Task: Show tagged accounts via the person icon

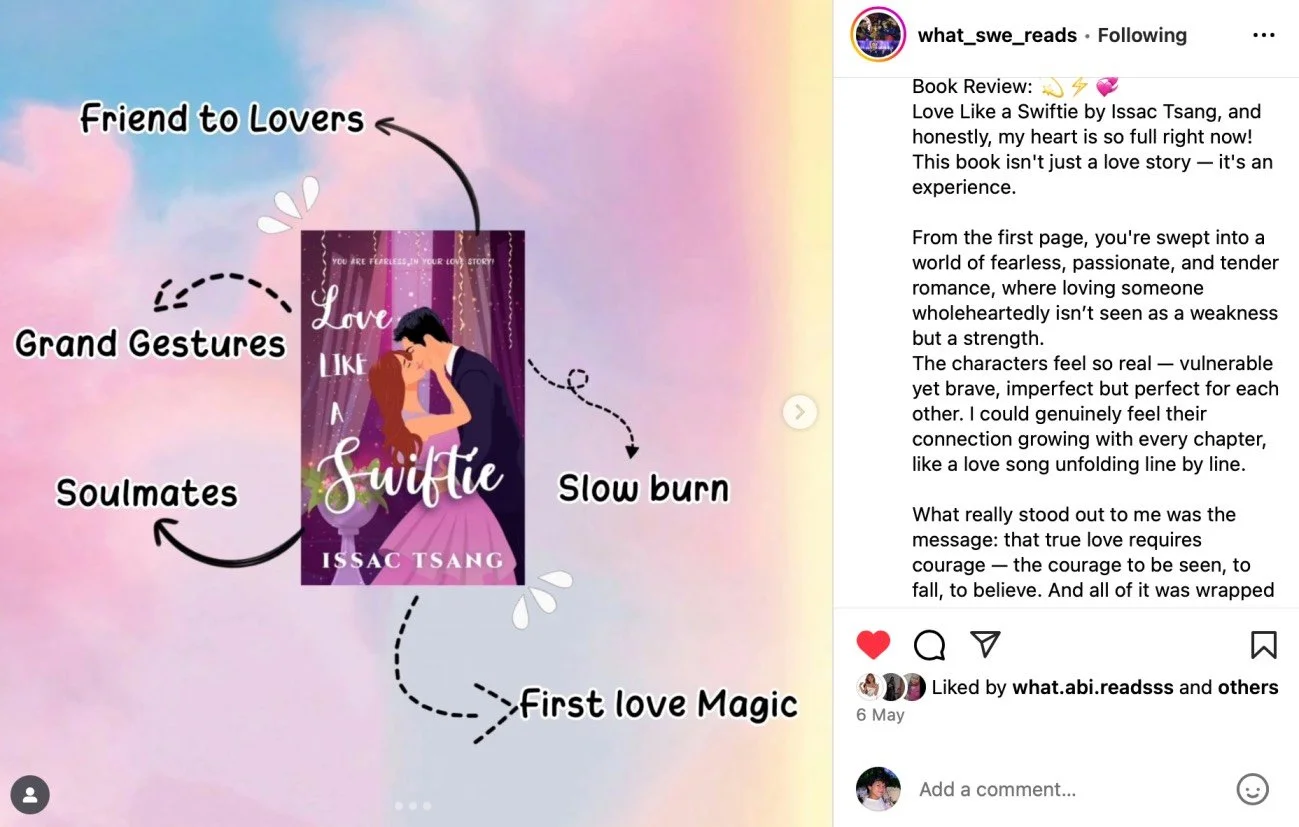Action: tap(31, 795)
